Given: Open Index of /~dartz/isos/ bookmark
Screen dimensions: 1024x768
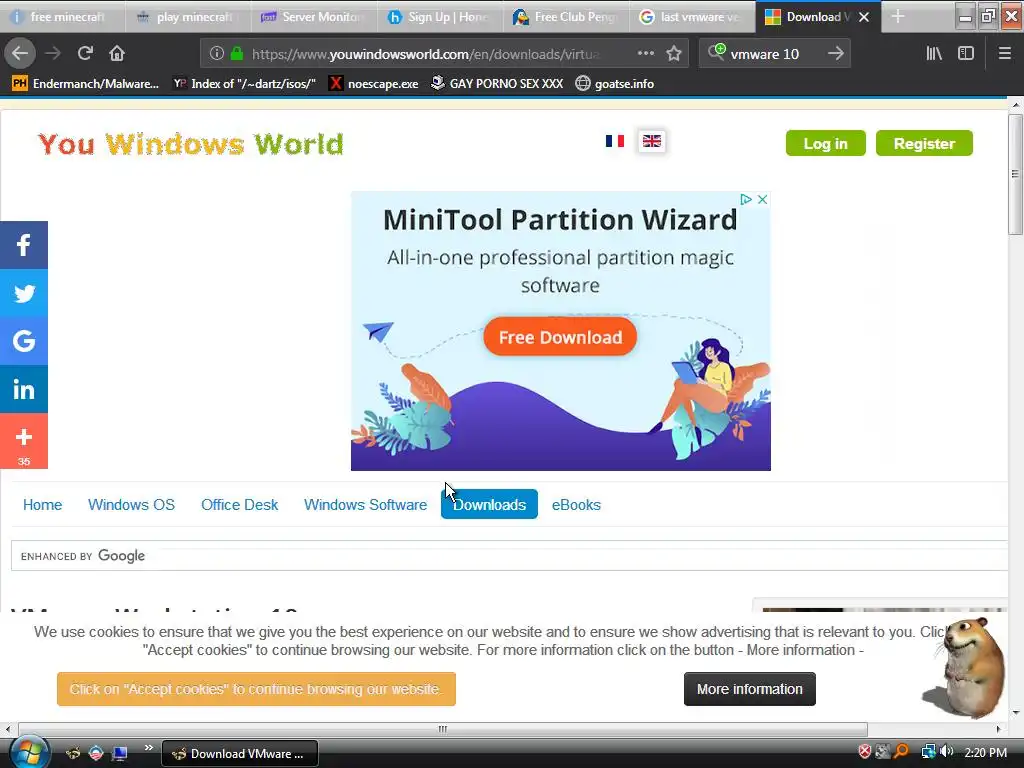Looking at the screenshot, I should pos(244,84).
